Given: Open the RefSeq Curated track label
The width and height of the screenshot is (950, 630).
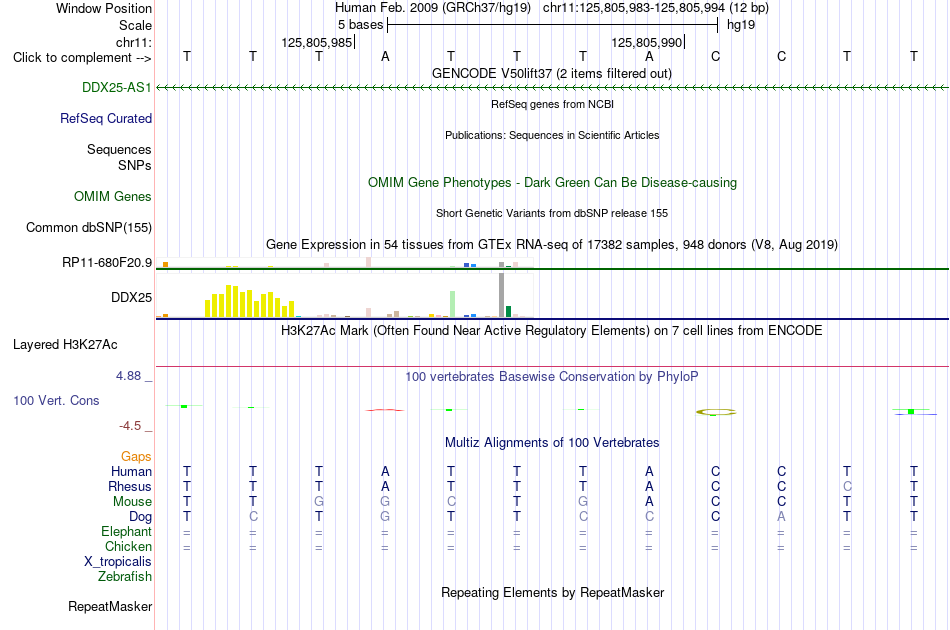Looking at the screenshot, I should click(x=105, y=119).
